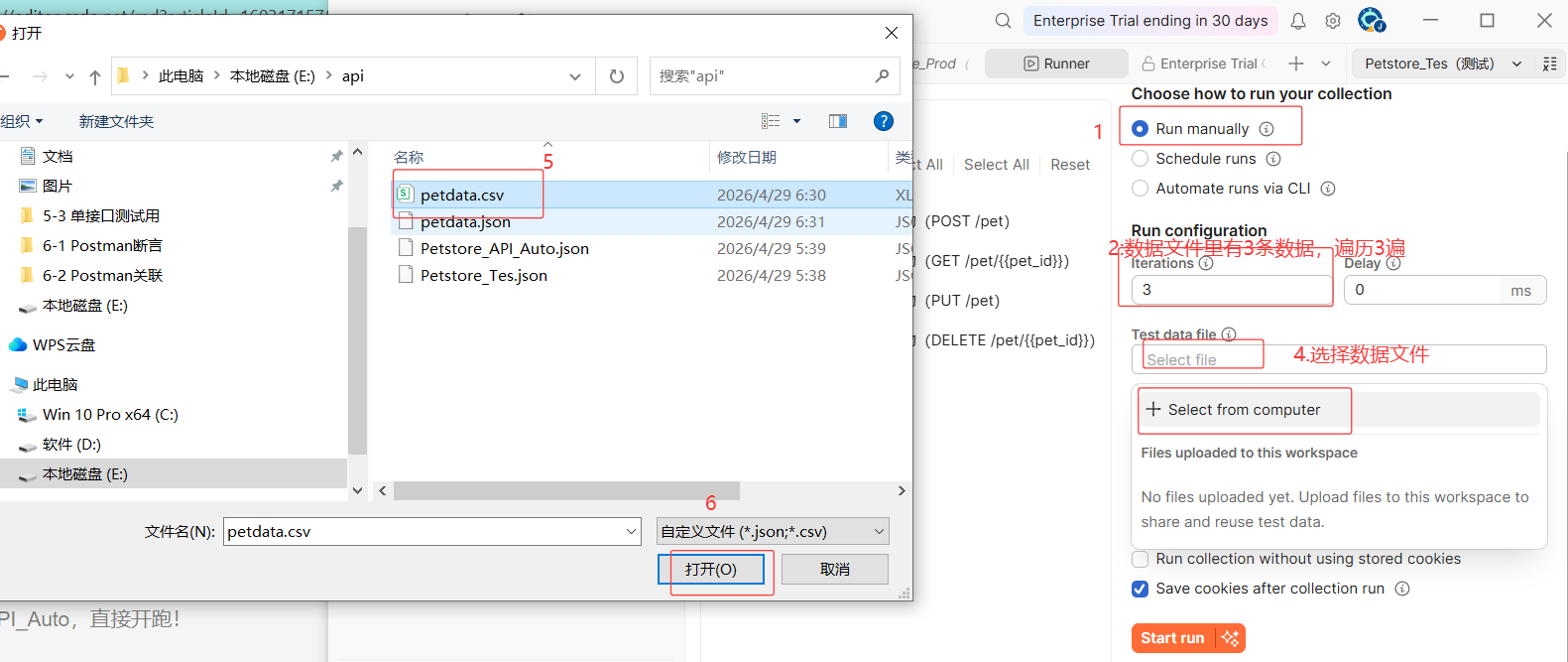Sort files by 修改日期 column header

click(x=747, y=157)
